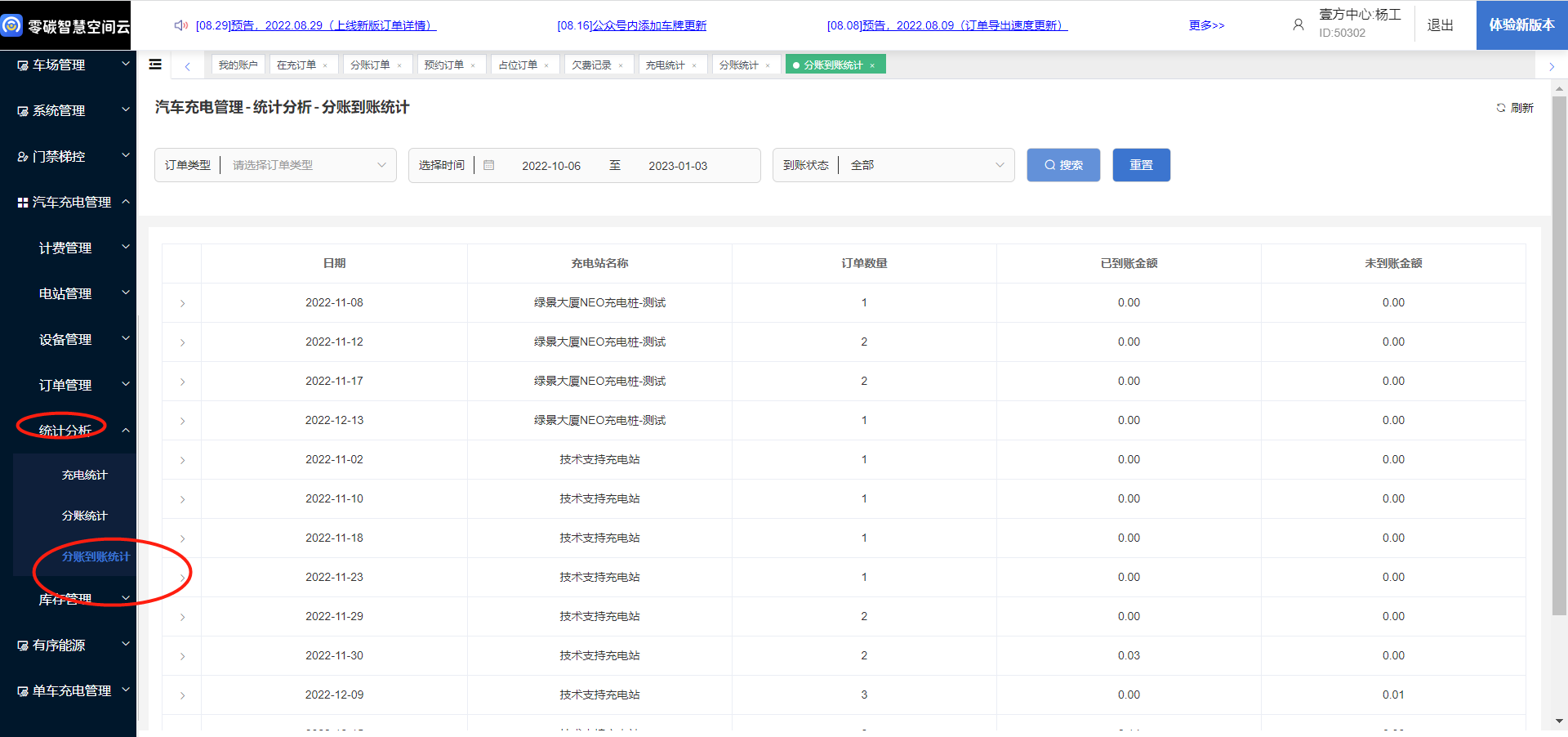Expand 有序能源 sidebar menu
The height and width of the screenshot is (737, 1568).
click(x=68, y=645)
